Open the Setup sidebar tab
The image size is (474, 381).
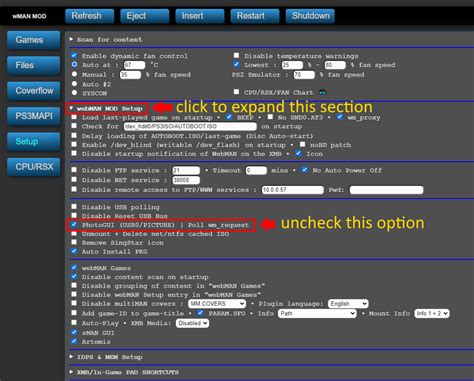(x=34, y=141)
